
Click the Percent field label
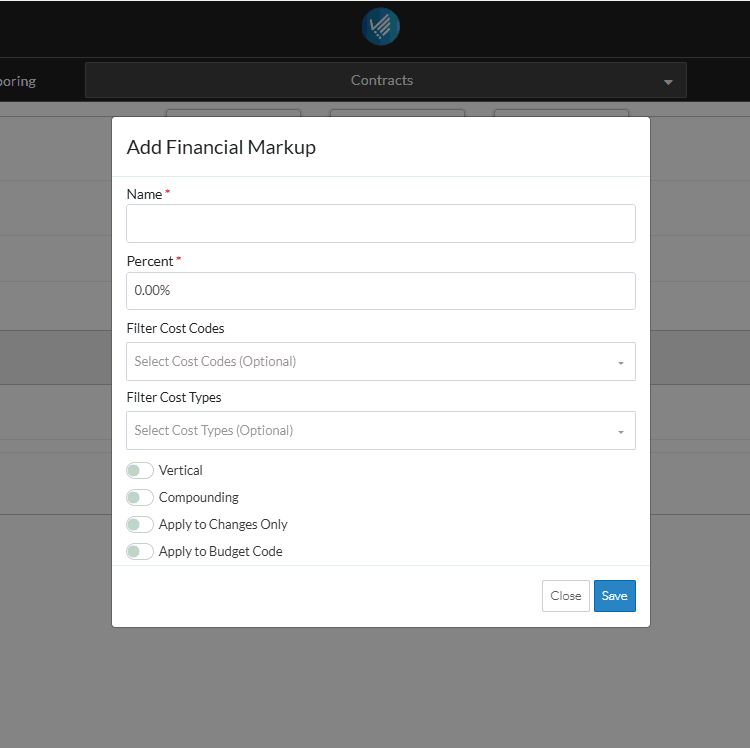[150, 261]
